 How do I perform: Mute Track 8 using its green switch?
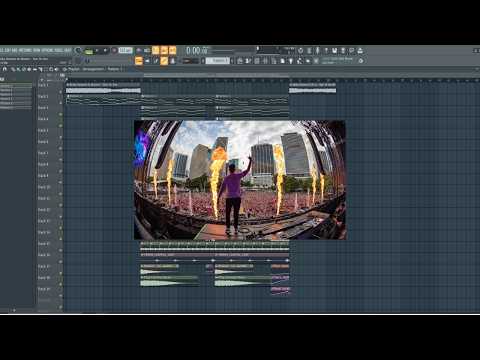(x=60, y=171)
